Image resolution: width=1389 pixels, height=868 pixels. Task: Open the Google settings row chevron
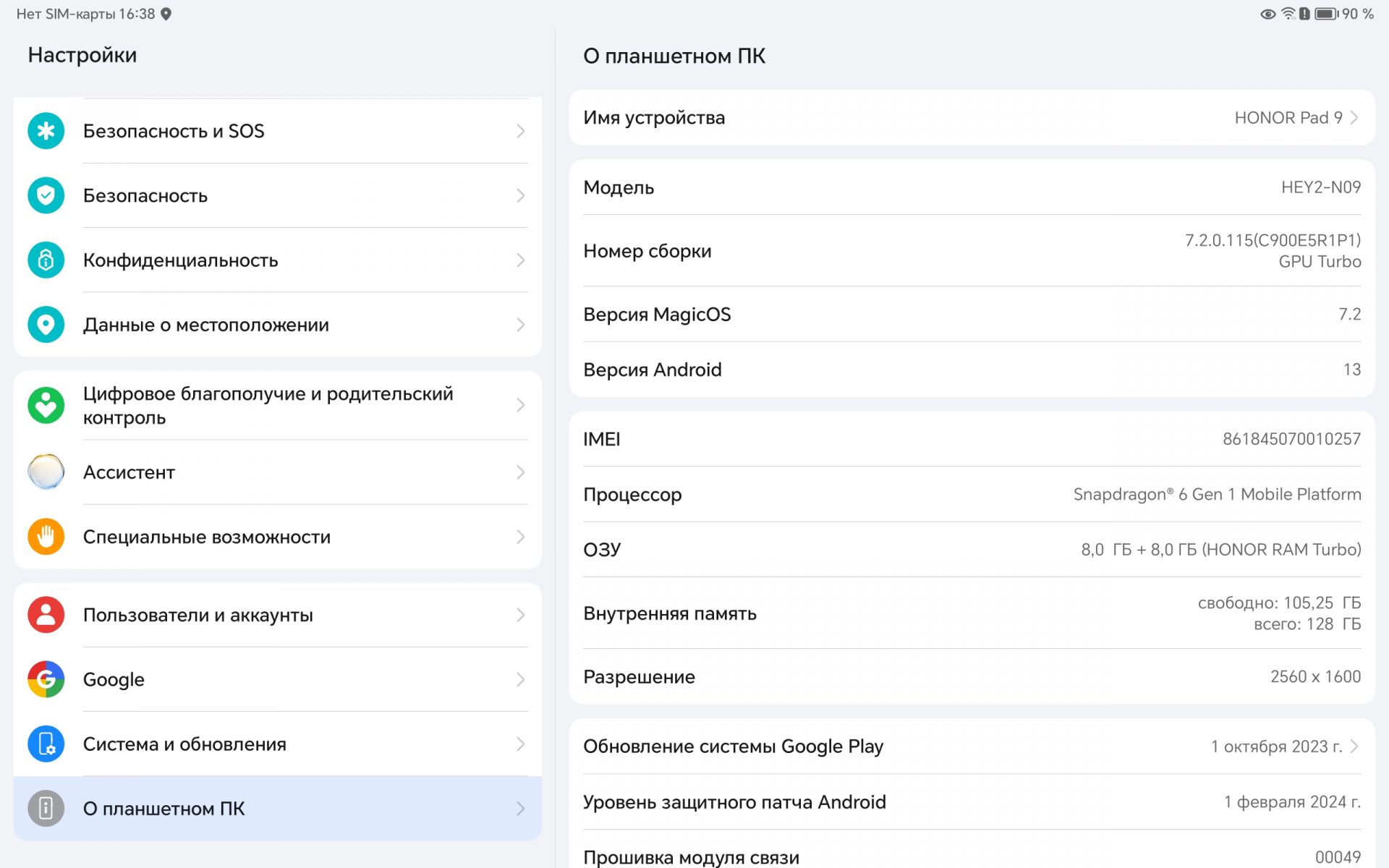[x=520, y=679]
